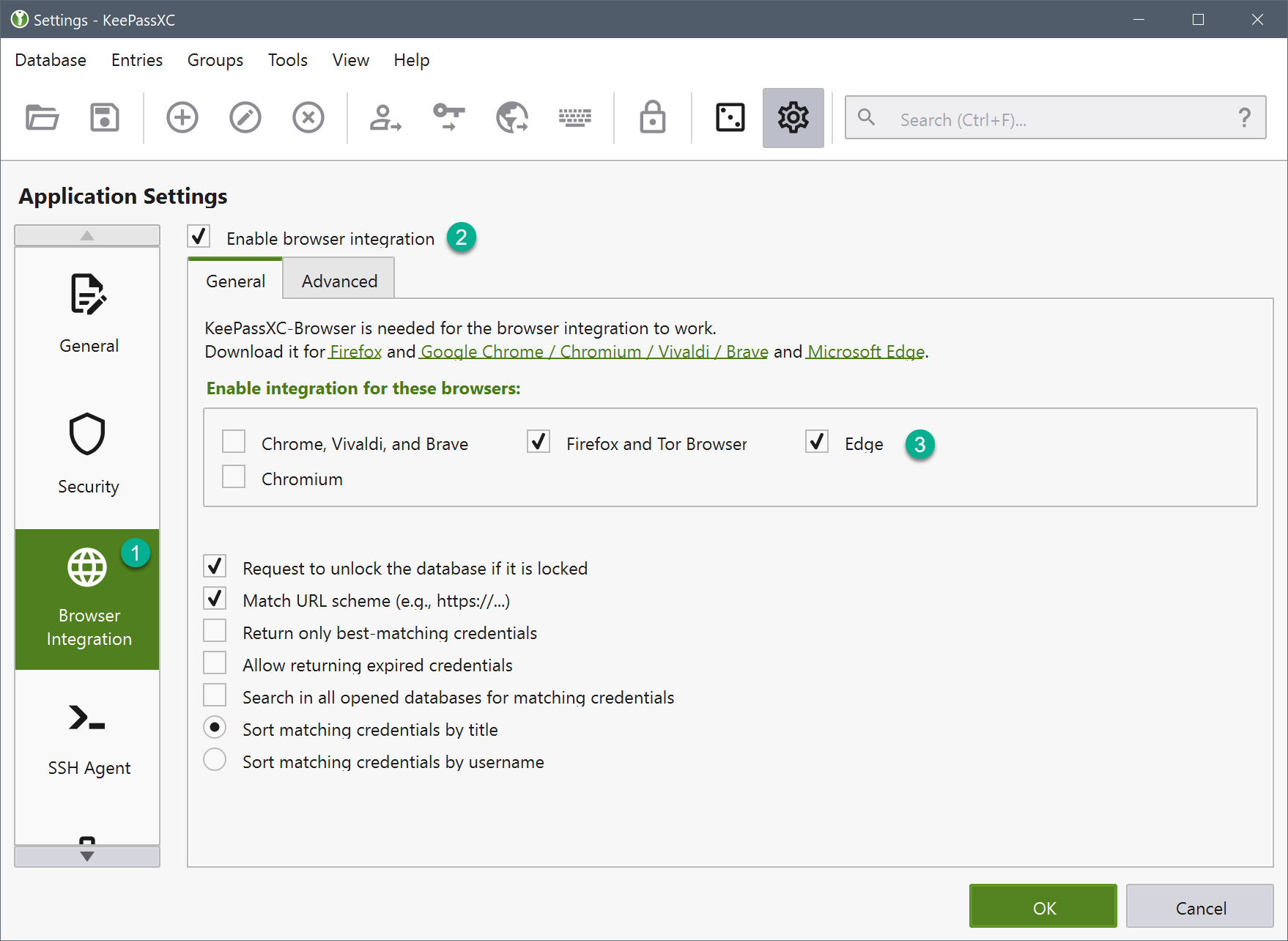The image size is (1288, 941).
Task: Disable the Enable browser integration checkbox
Action: tap(199, 237)
